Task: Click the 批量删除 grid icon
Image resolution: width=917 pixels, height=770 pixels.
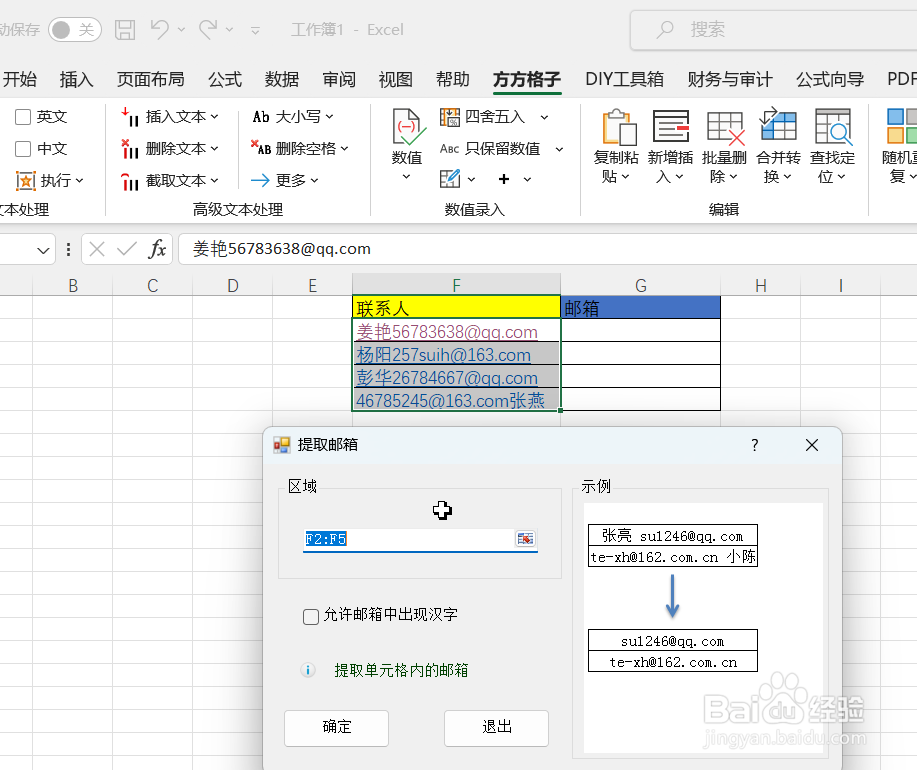Action: coord(725,127)
